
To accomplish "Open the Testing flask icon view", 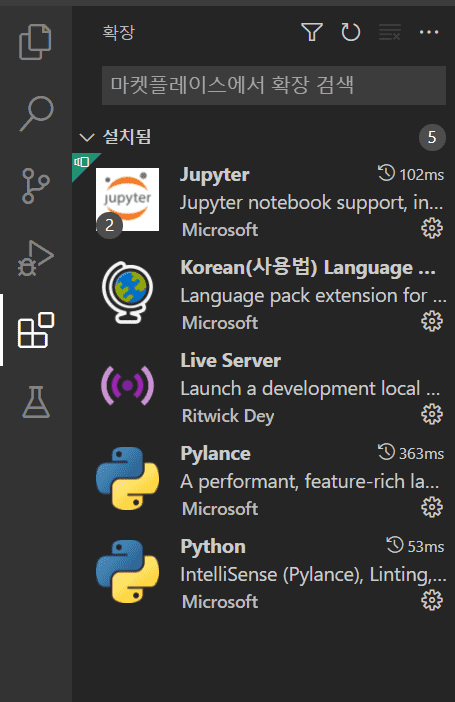I will pos(36,402).
